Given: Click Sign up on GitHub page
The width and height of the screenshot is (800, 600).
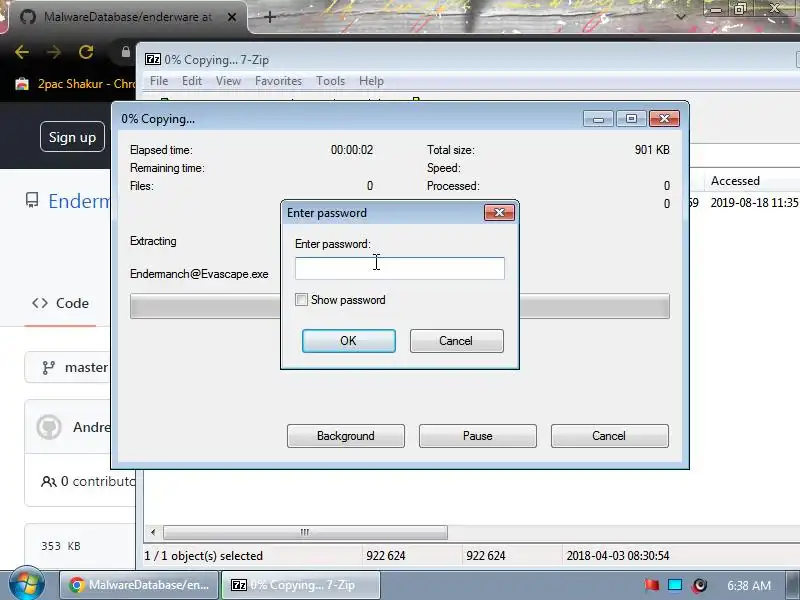Looking at the screenshot, I should (x=72, y=137).
